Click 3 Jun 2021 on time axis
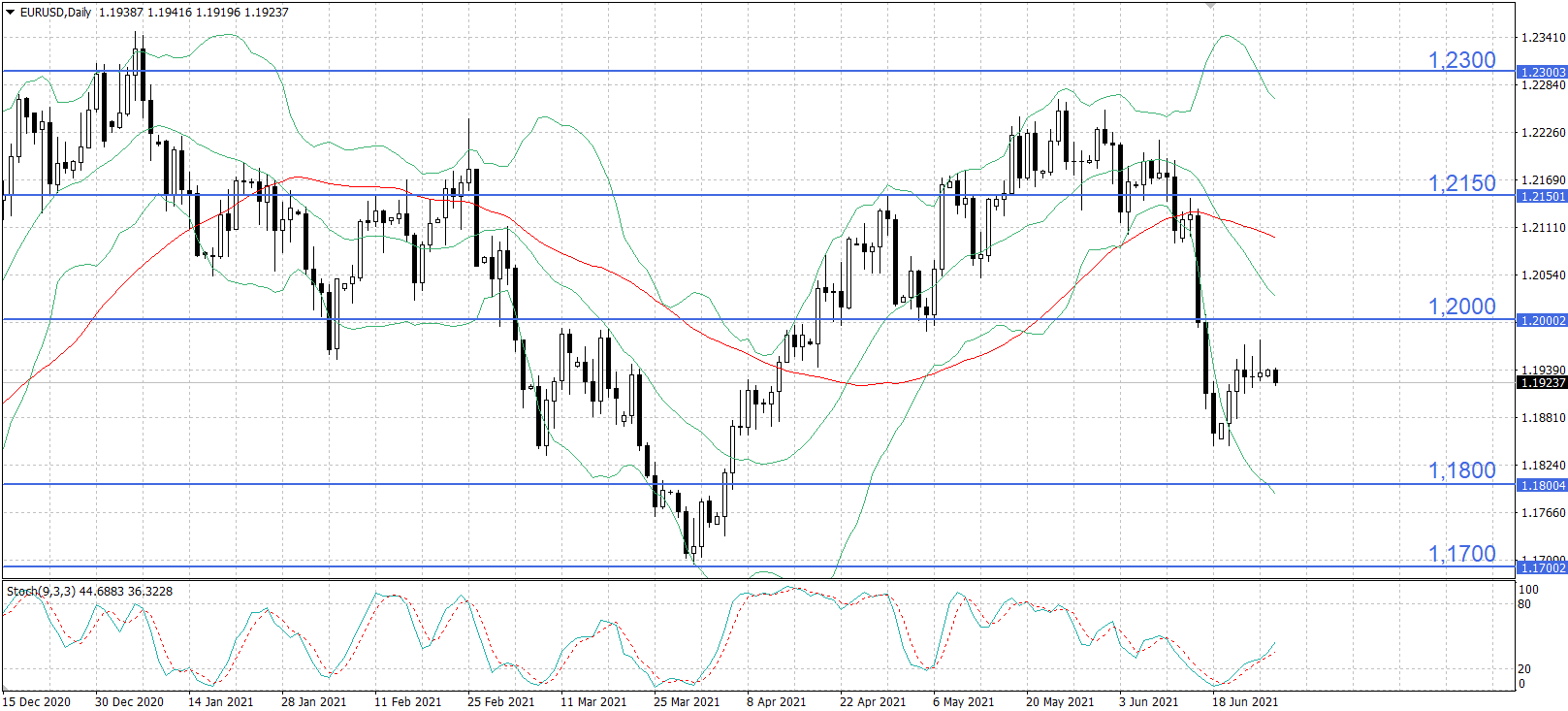 pyautogui.click(x=1149, y=702)
